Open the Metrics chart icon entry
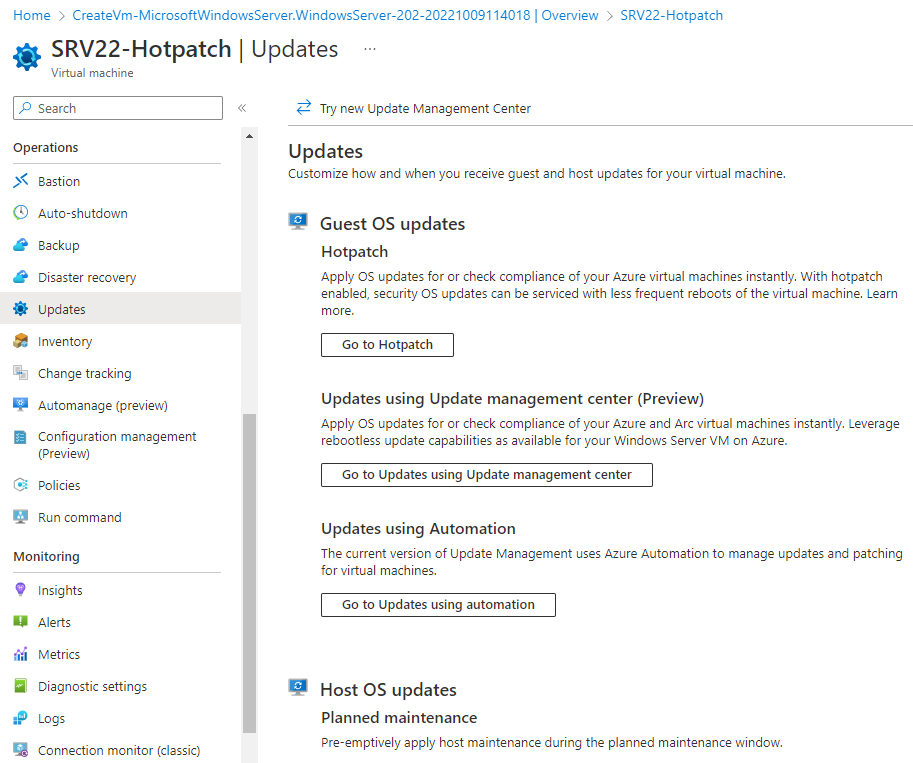 tap(20, 654)
